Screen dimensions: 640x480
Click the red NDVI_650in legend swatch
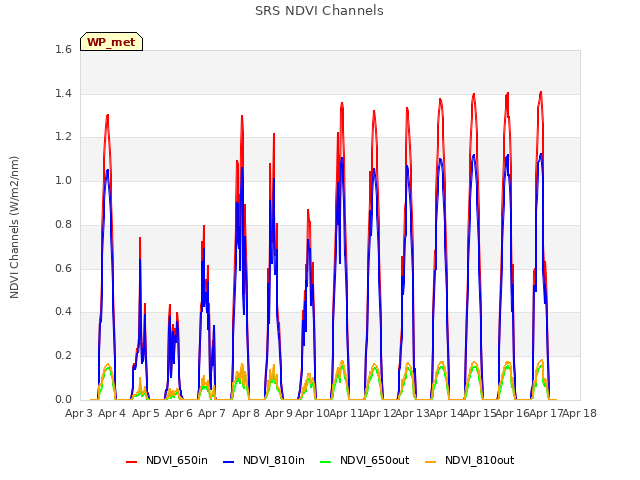[131, 461]
